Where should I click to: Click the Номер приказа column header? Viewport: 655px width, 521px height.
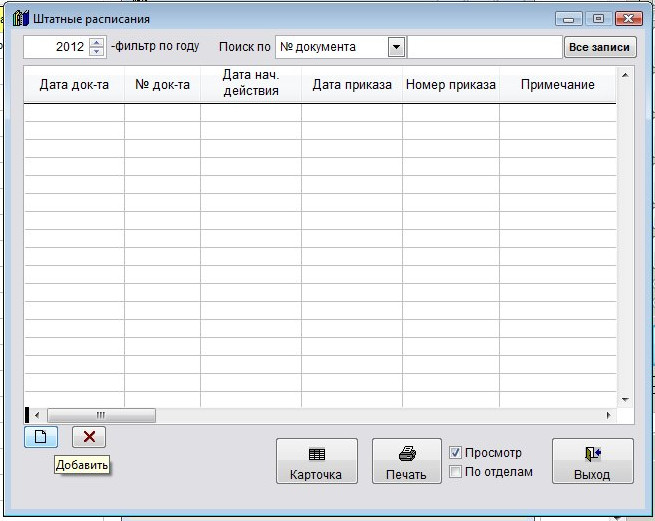[x=451, y=85]
